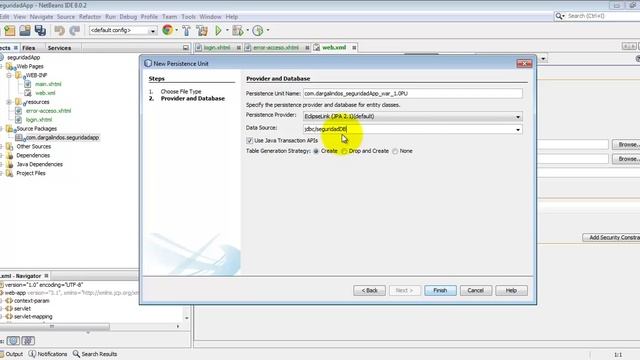Select Project Files in project tree
Image resolution: width=640 pixels, height=360 pixels.
[x=31, y=173]
